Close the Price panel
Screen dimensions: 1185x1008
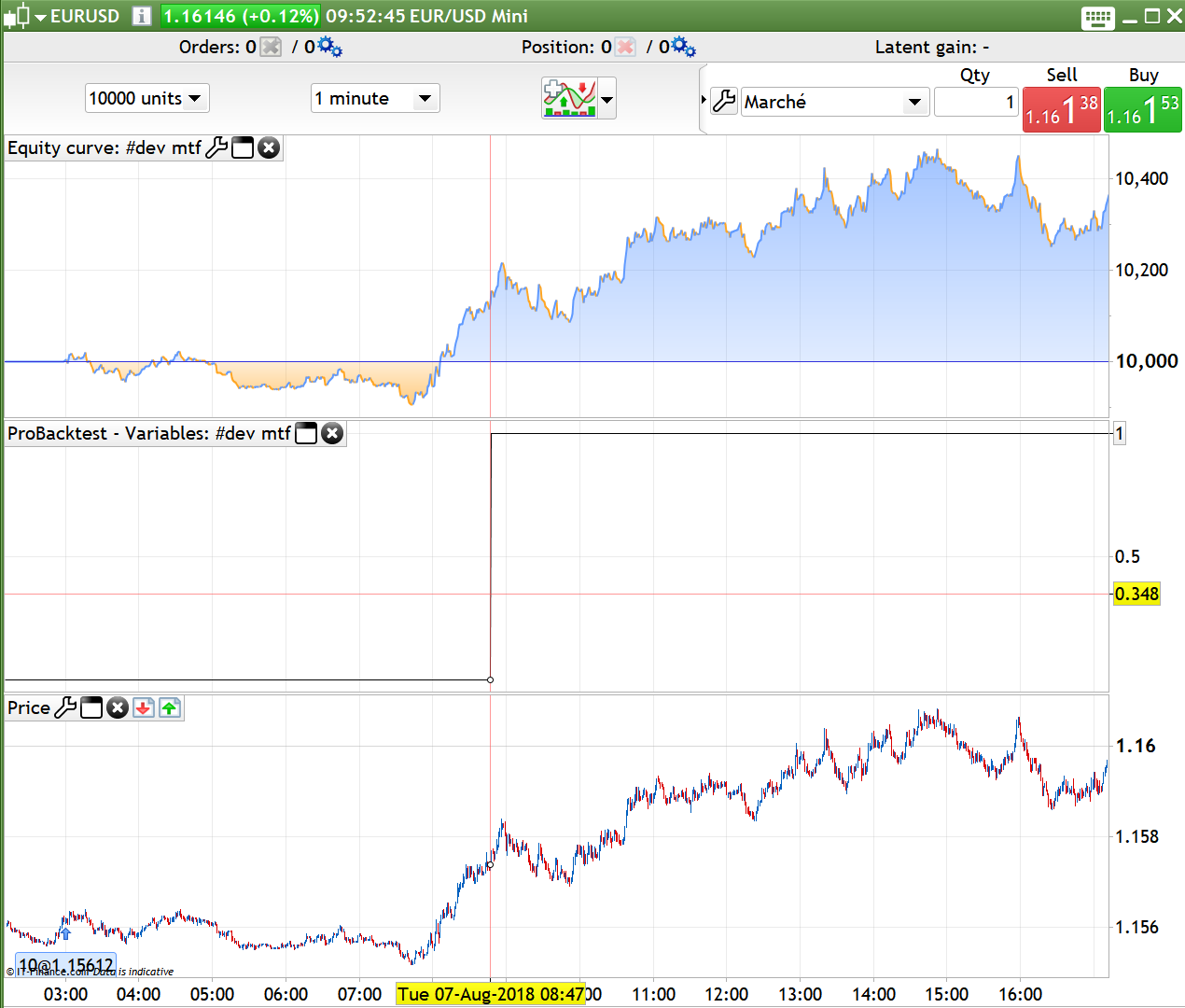click(118, 707)
